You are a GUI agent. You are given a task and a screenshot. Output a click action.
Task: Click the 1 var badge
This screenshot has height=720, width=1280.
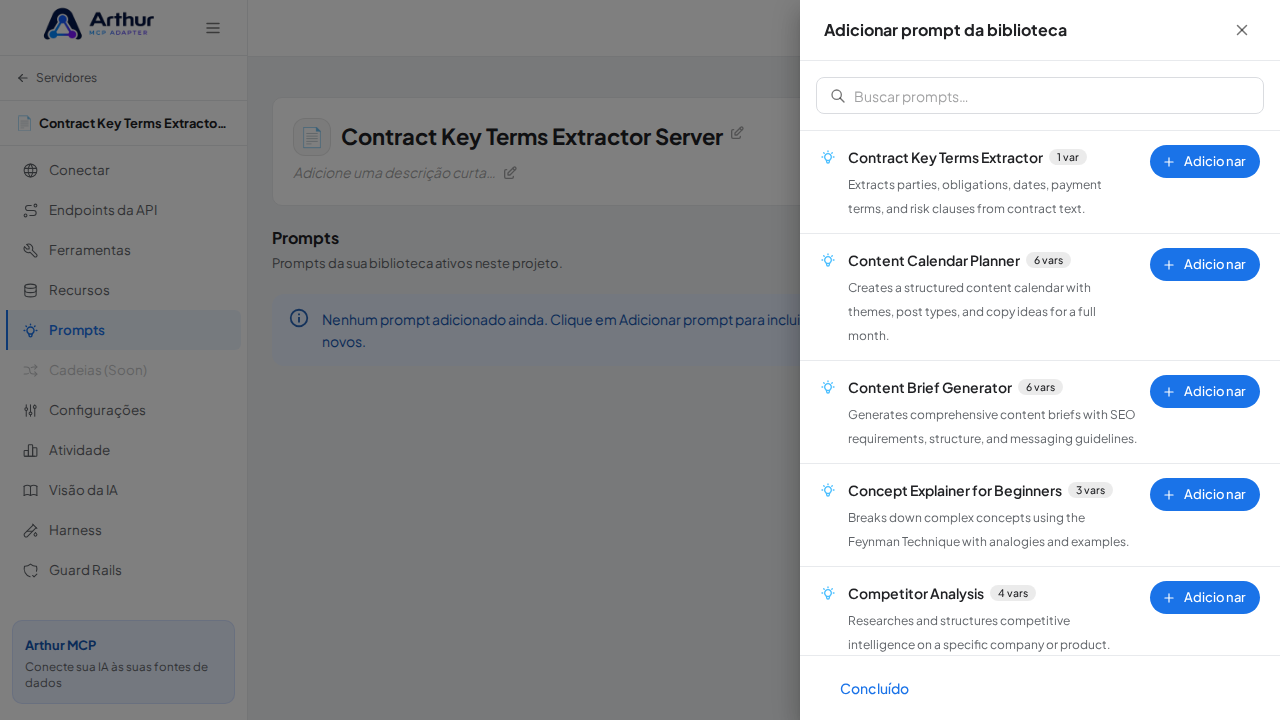[x=1068, y=157]
